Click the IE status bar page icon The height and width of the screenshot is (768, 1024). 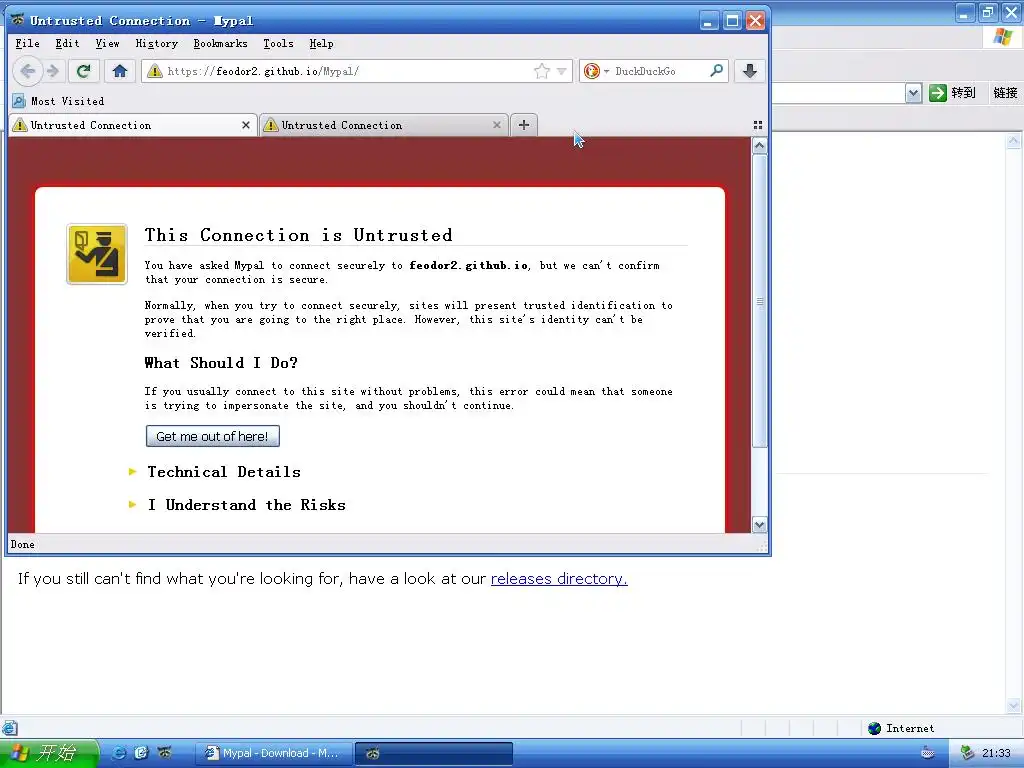10,728
